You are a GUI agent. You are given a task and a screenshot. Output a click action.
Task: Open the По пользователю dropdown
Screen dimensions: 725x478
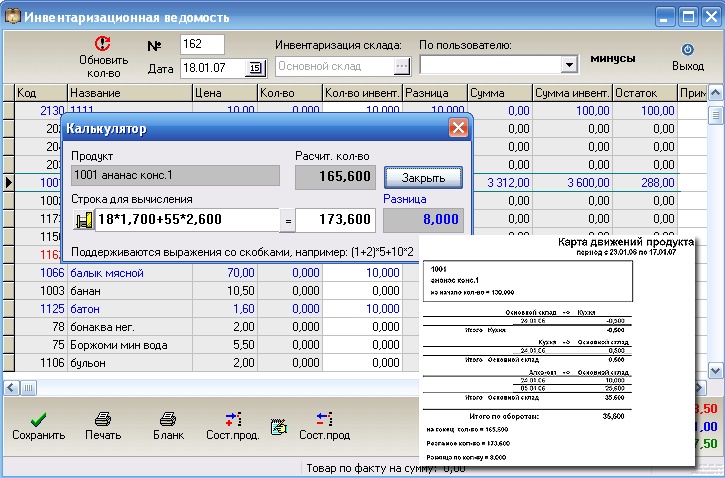pos(569,65)
